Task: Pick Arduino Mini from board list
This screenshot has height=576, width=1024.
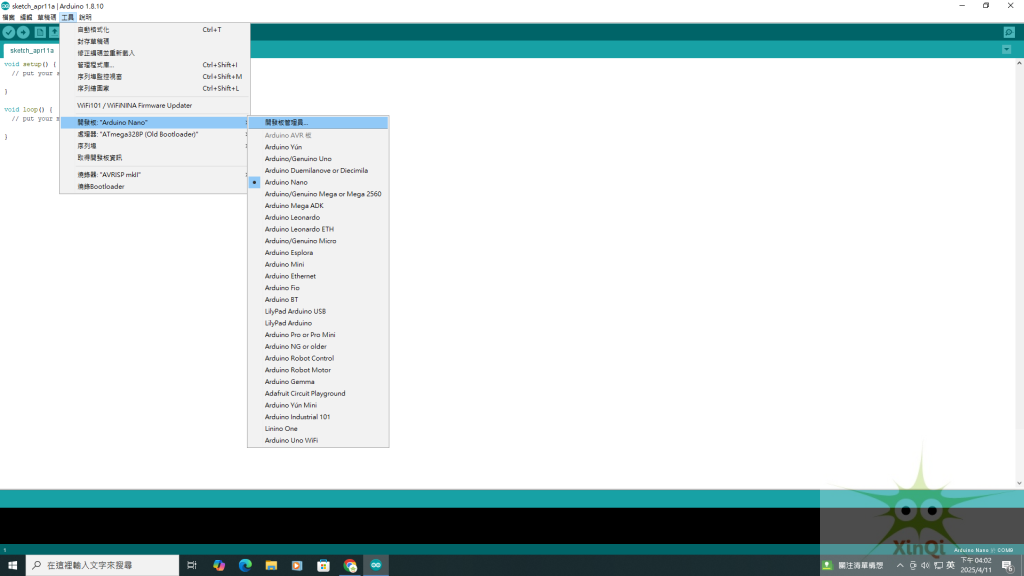Action: tap(318, 264)
